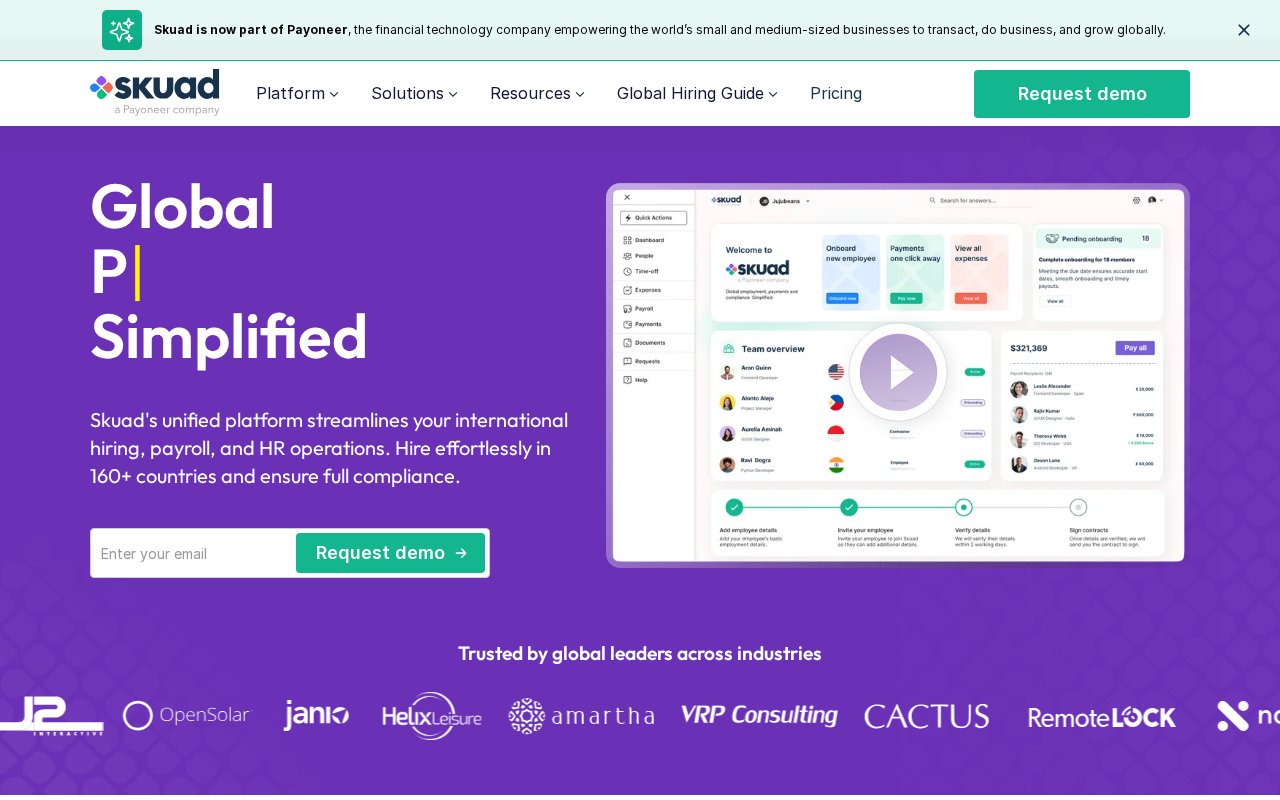Expand the Resources menu
Viewport: 1280px width, 800px height.
pyautogui.click(x=537, y=93)
